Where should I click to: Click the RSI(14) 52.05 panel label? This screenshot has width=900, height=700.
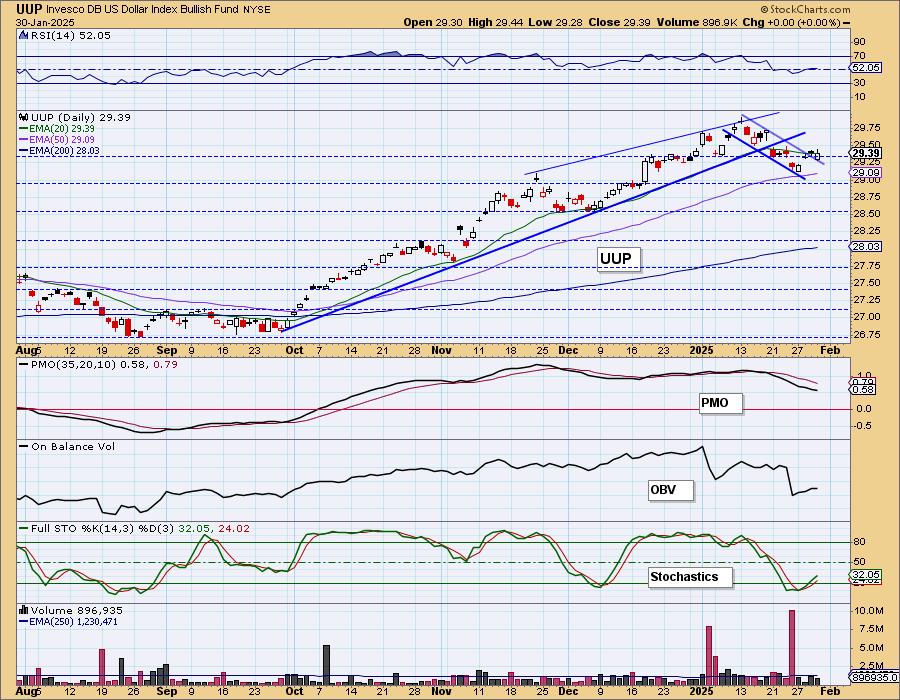[71, 35]
